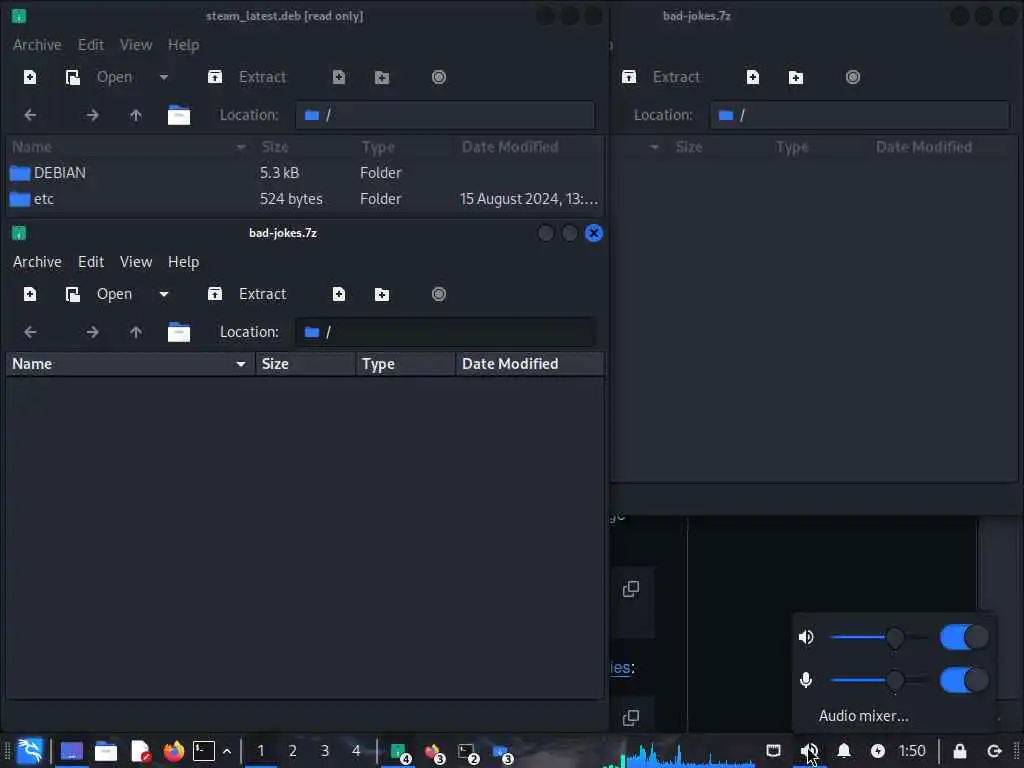Go forward in active bad-jokes.7z window

click(x=92, y=332)
